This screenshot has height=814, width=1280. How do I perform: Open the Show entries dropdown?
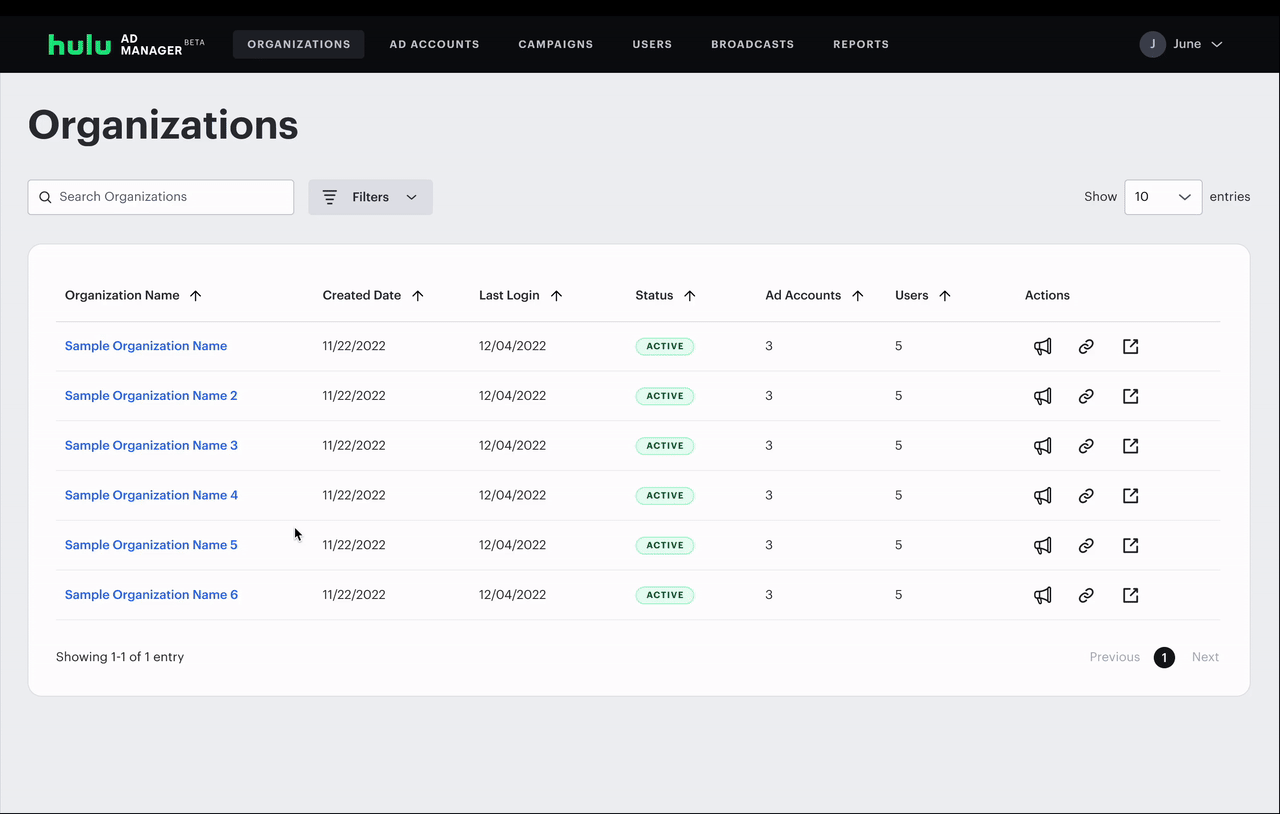click(1163, 197)
